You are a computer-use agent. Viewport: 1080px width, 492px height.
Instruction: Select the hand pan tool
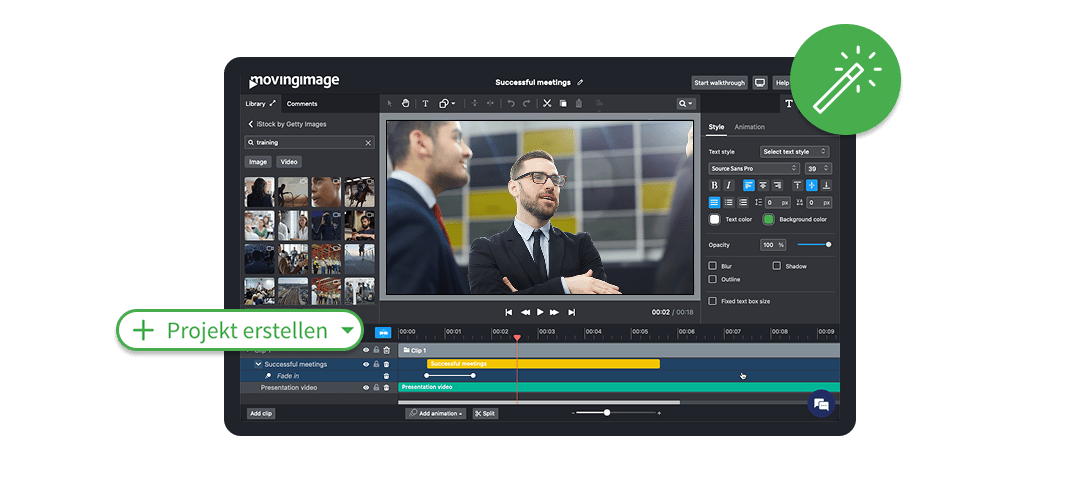406,103
